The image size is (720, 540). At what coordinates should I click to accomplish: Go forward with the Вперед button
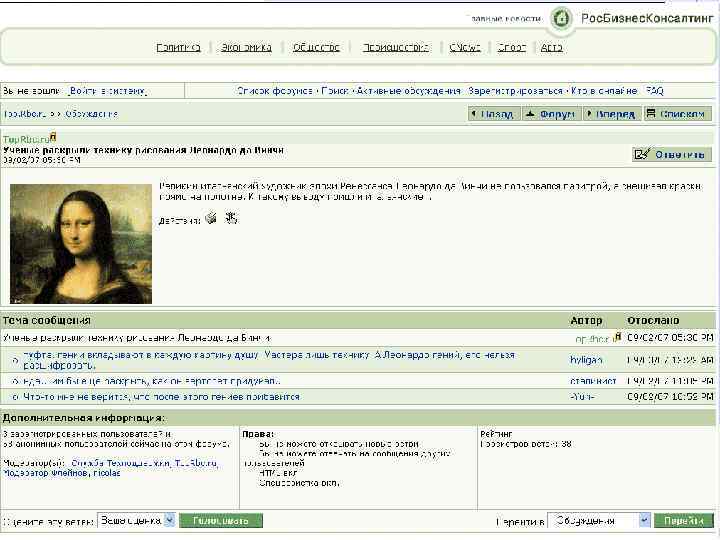pos(612,114)
